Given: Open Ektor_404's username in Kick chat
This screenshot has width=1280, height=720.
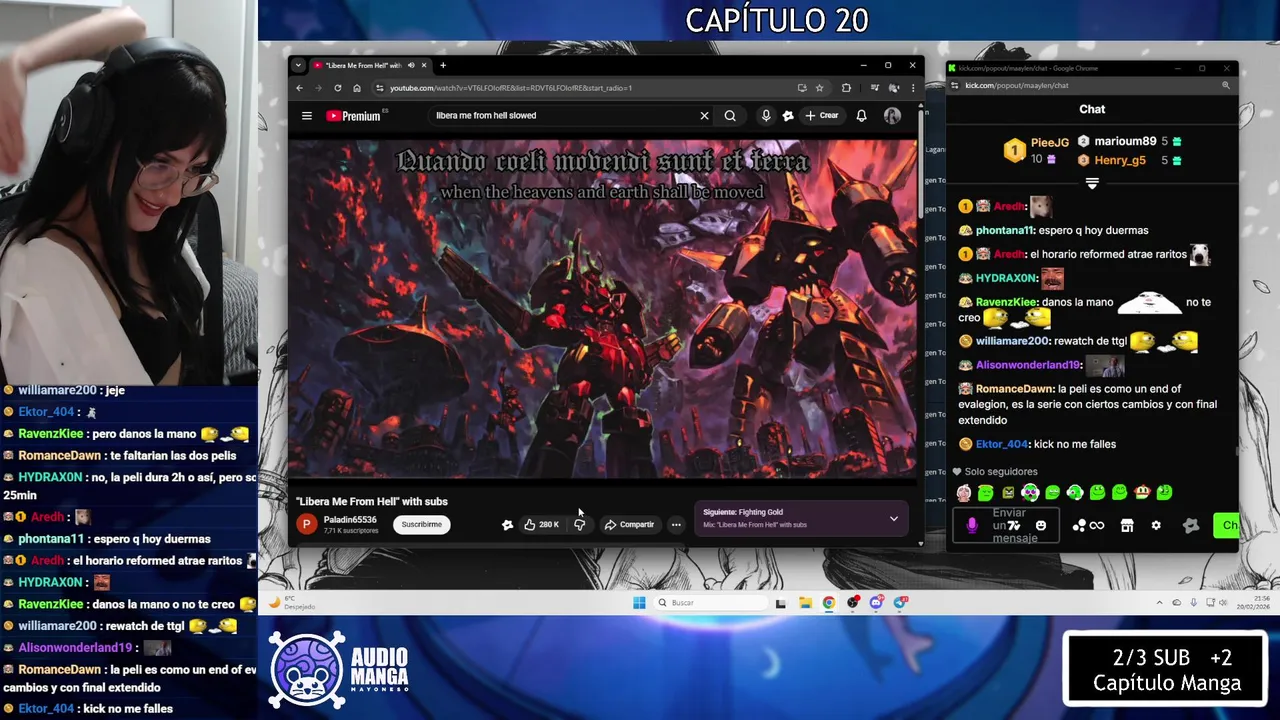Looking at the screenshot, I should [1002, 444].
